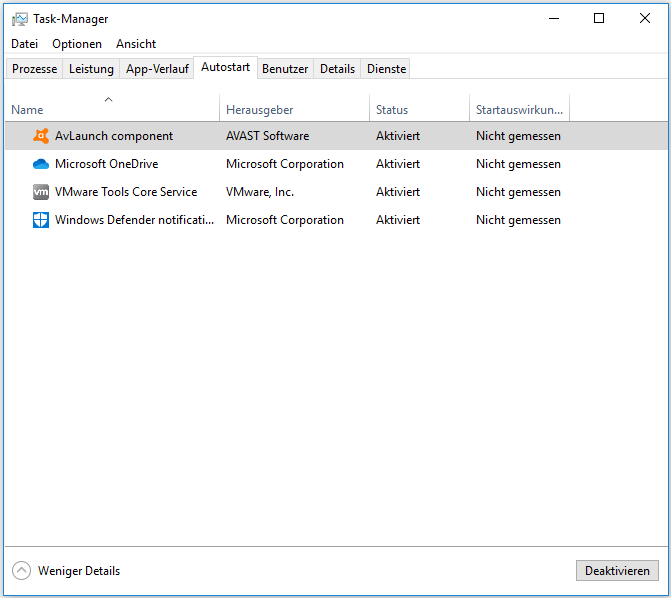This screenshot has width=671, height=598.
Task: Click the VMware, Inc. publisher cell
Action: (x=260, y=192)
